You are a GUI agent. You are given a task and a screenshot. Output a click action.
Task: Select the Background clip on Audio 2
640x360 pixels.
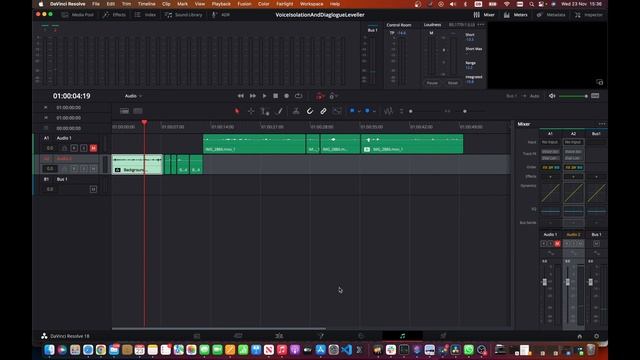(137, 164)
